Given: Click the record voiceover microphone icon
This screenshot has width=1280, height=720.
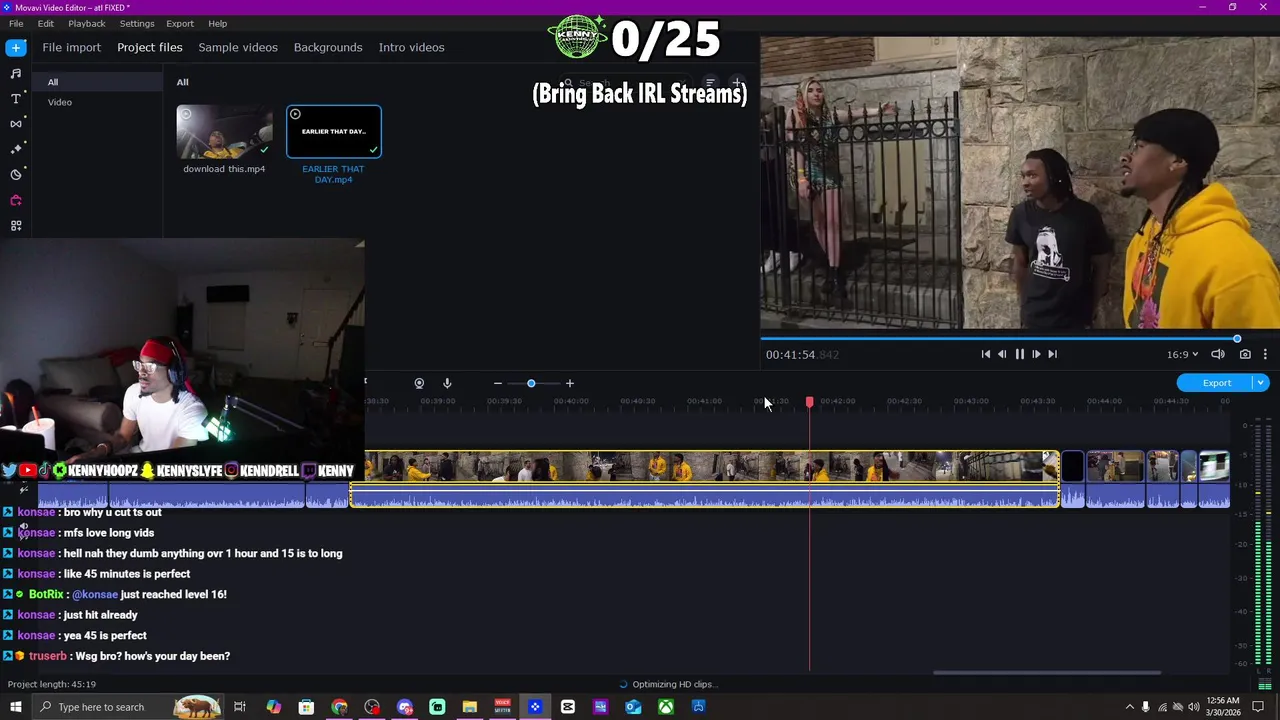Looking at the screenshot, I should (x=447, y=383).
